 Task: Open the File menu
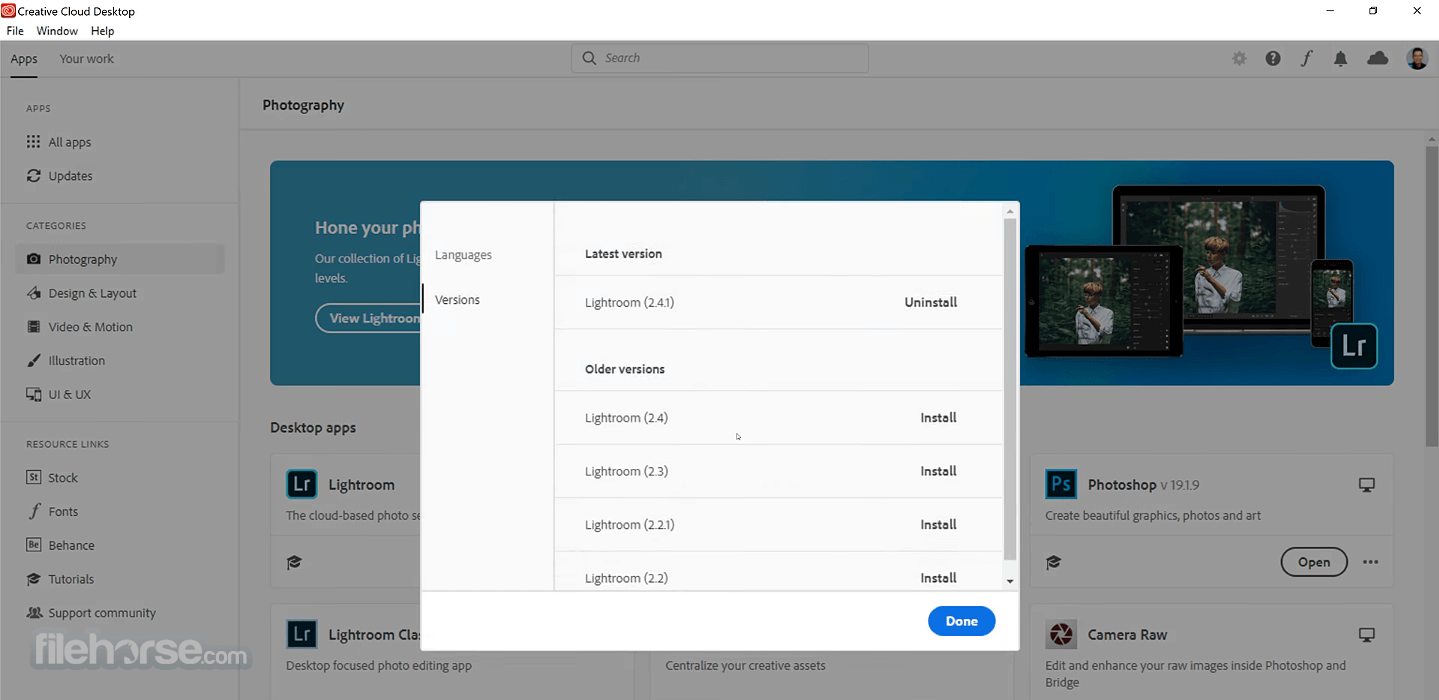coord(15,31)
